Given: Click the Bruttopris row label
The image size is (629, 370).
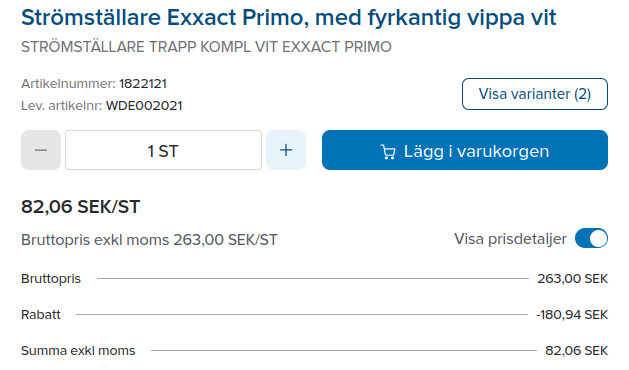Looking at the screenshot, I should click(x=51, y=279).
